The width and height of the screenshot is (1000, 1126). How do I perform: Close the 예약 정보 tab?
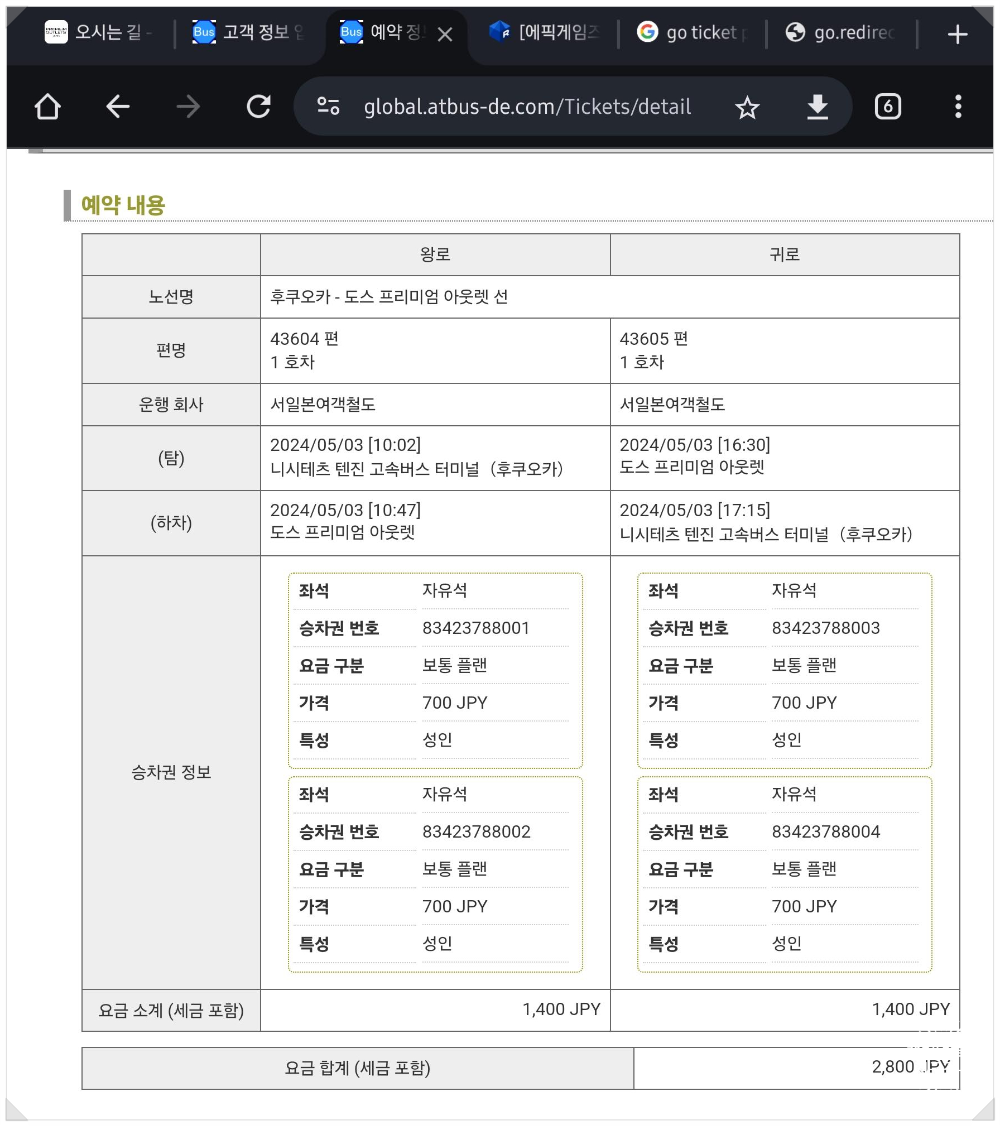pos(445,34)
